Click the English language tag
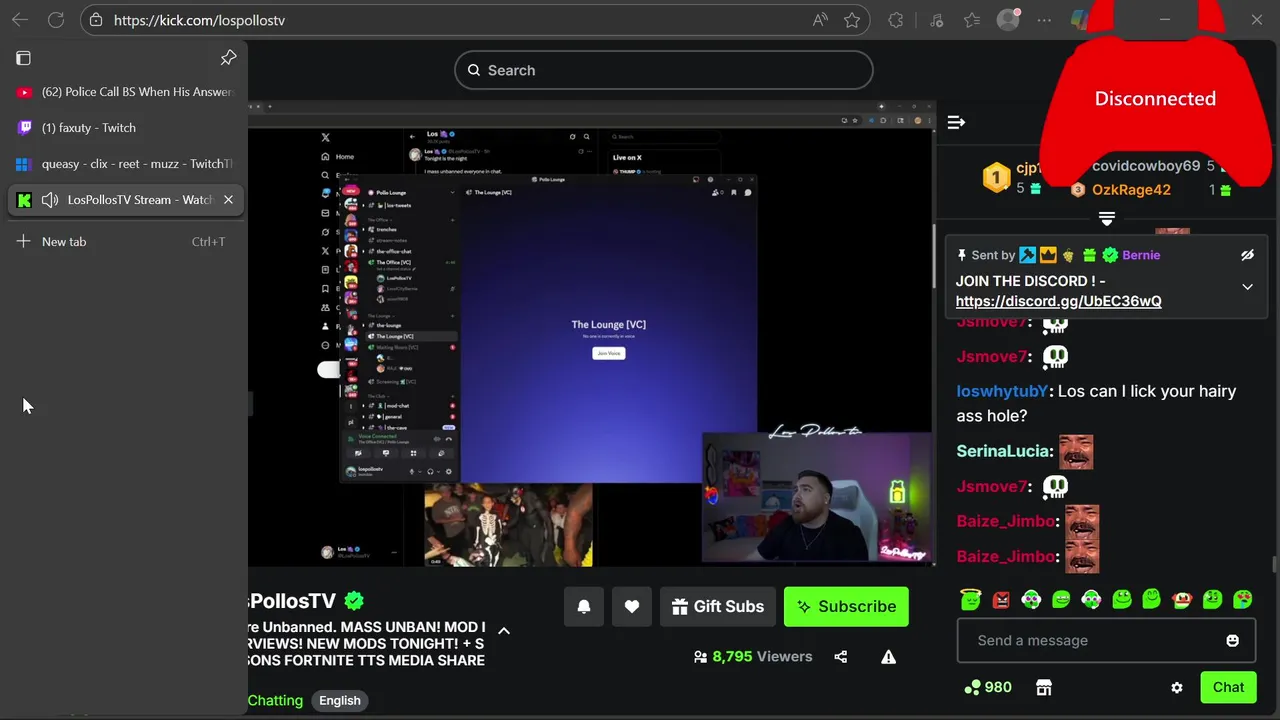Viewport: 1280px width, 720px height. pyautogui.click(x=340, y=700)
